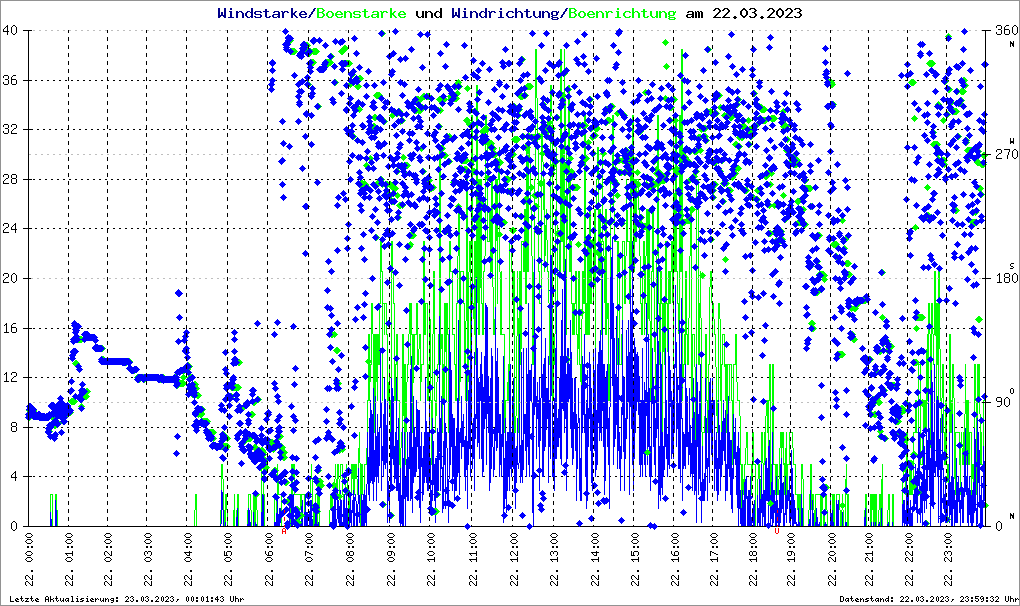This screenshot has height=606, width=1020.
Task: Click the time label "22. 01:00"
Action: (x=69, y=560)
